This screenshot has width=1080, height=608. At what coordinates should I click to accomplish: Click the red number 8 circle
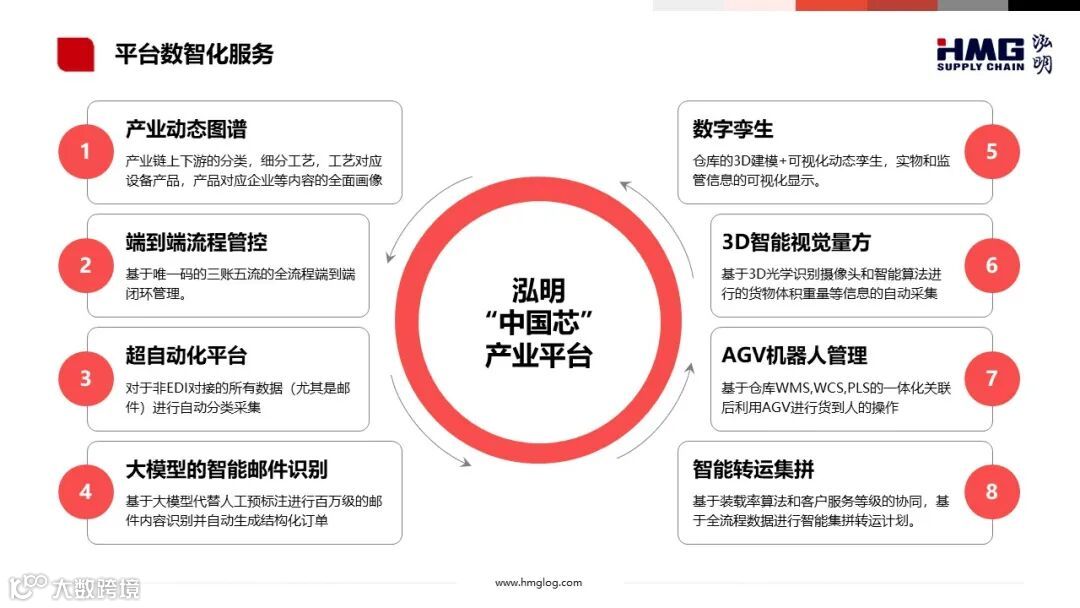point(992,492)
